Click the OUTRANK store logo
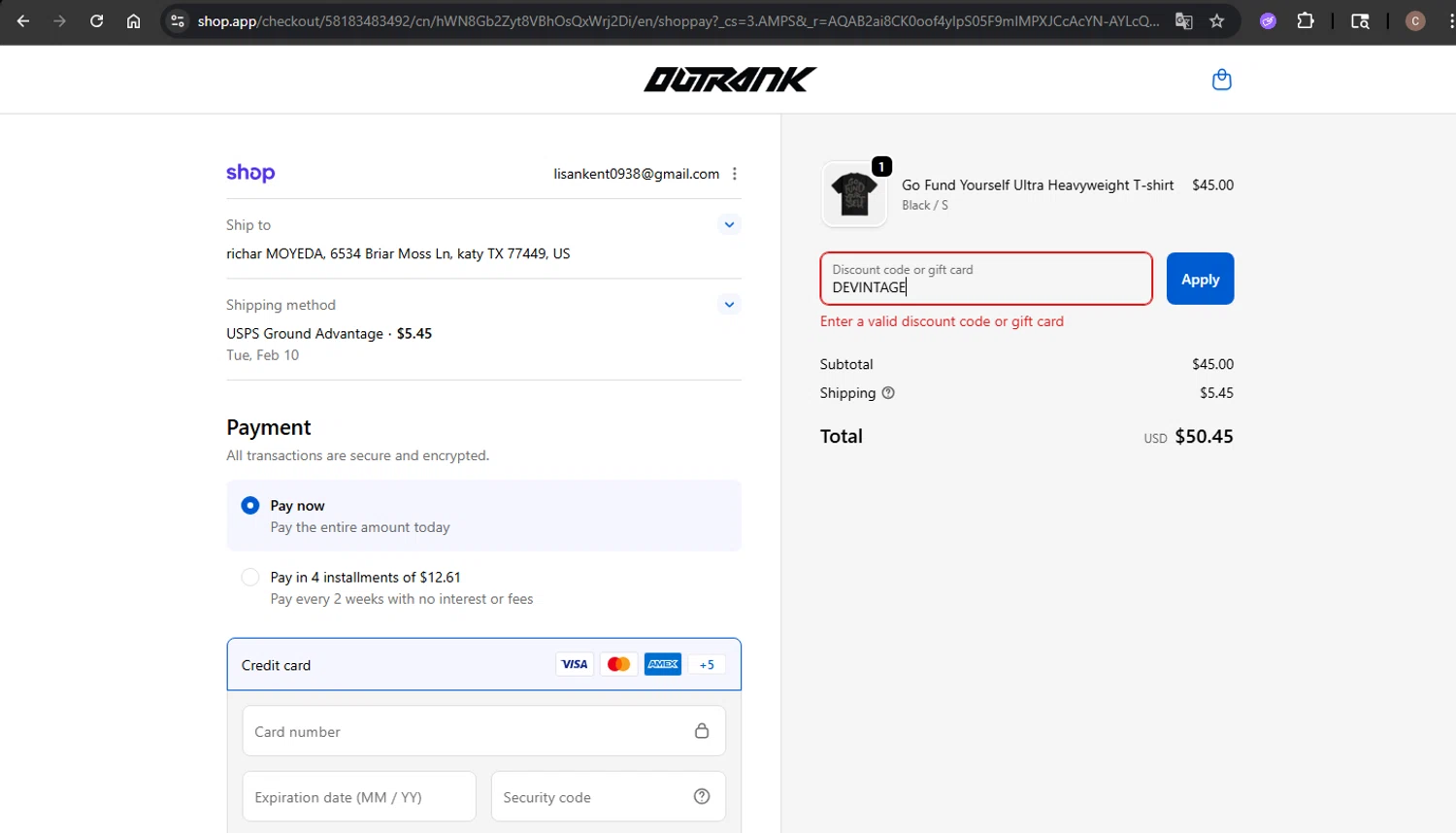This screenshot has height=833, width=1456. pos(730,80)
